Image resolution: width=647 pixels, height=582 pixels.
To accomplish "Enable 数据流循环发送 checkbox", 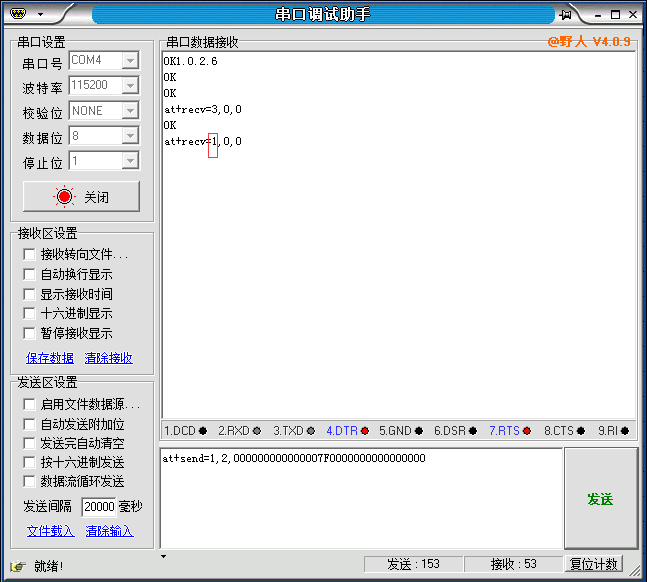I will (29, 481).
